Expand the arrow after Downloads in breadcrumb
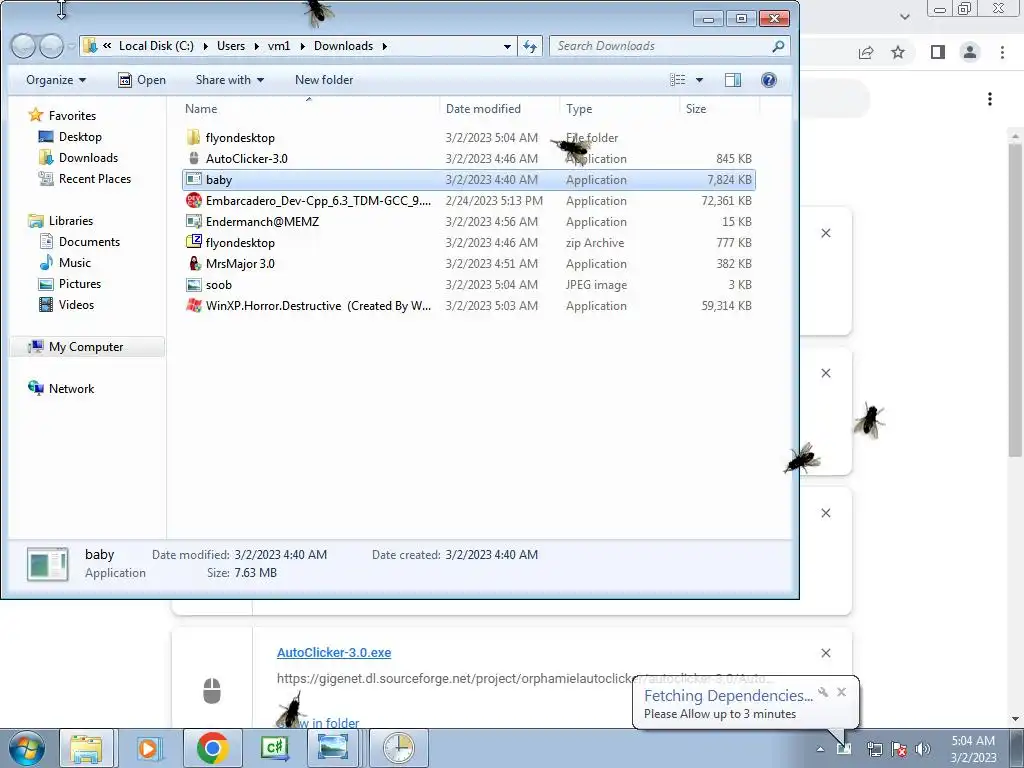The width and height of the screenshot is (1024, 768). point(384,46)
